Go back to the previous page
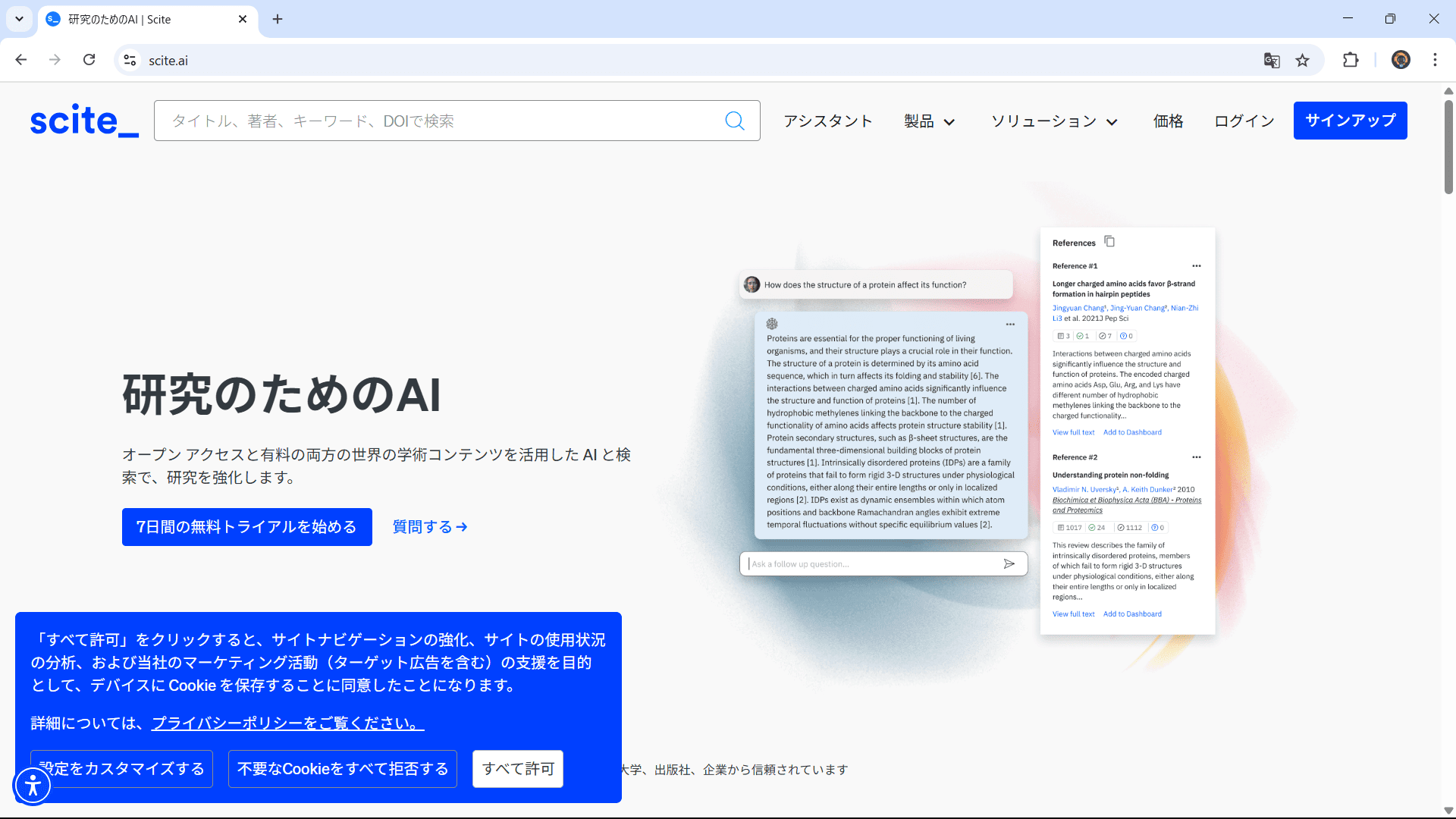The width and height of the screenshot is (1456, 819). (x=21, y=60)
